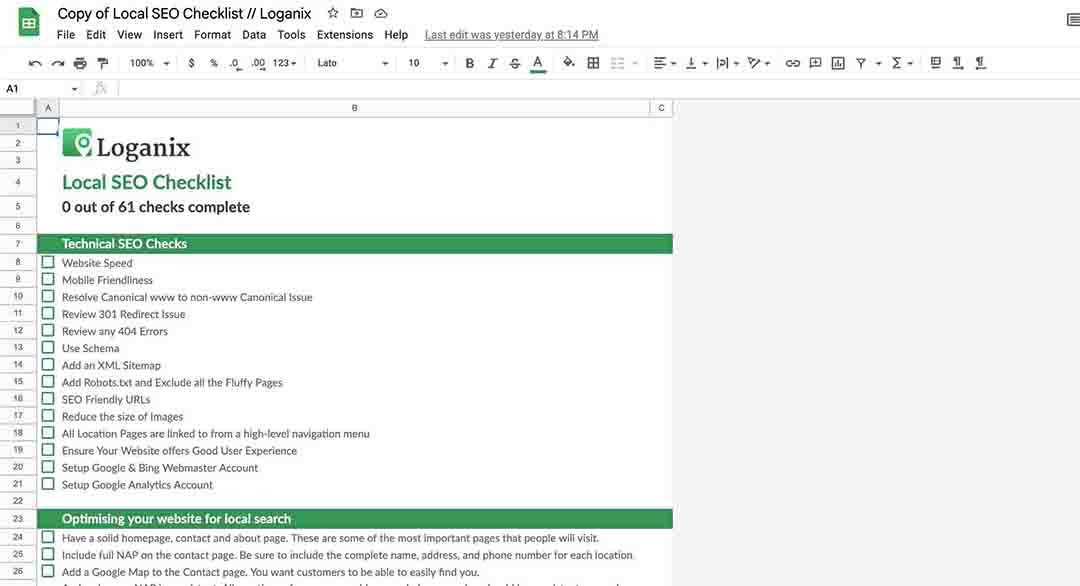Open the View menu
The width and height of the screenshot is (1080, 586).
click(129, 34)
